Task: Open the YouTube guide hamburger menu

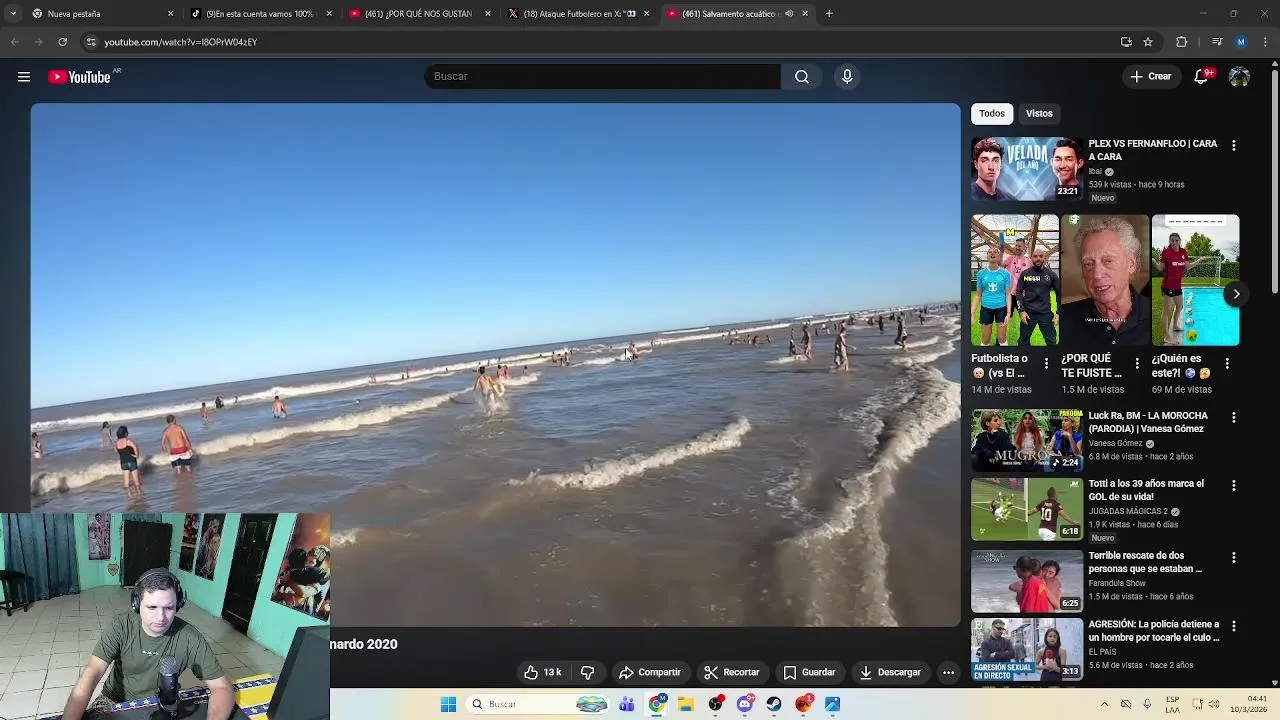Action: coord(24,77)
